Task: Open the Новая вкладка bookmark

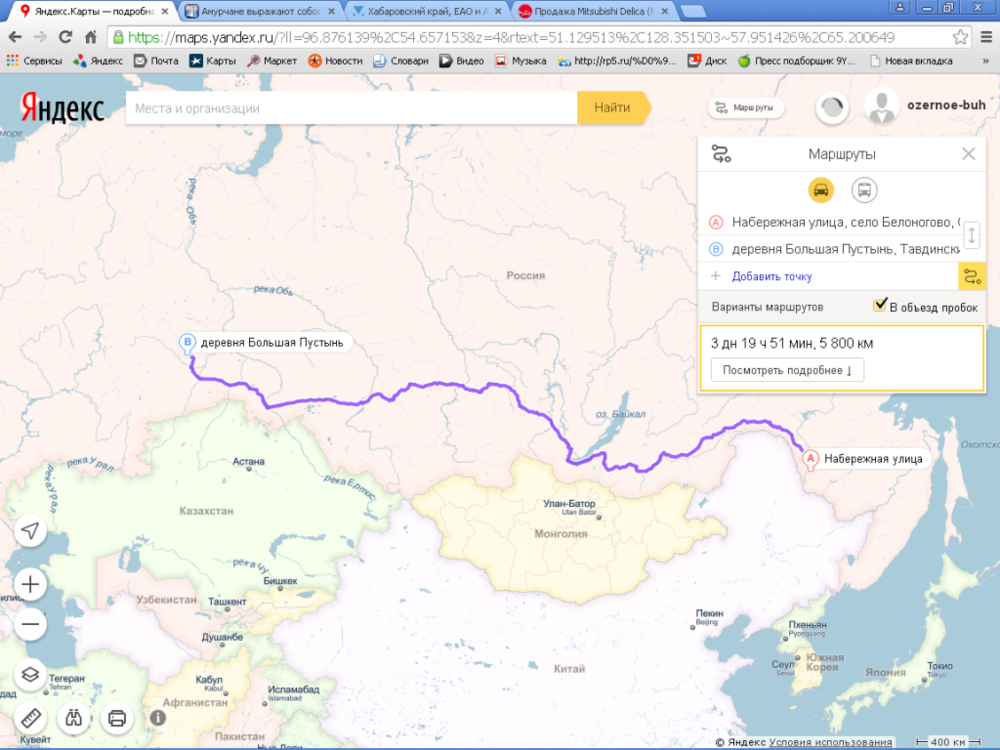Action: 911,61
